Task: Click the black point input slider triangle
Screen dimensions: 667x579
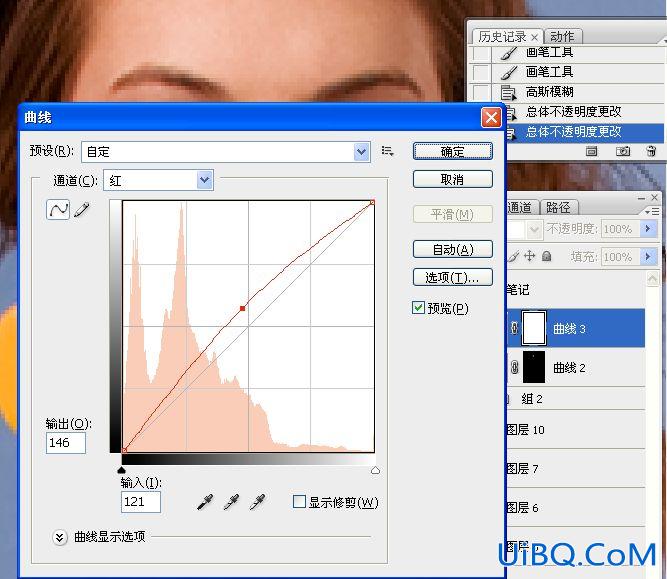Action: coord(122,470)
